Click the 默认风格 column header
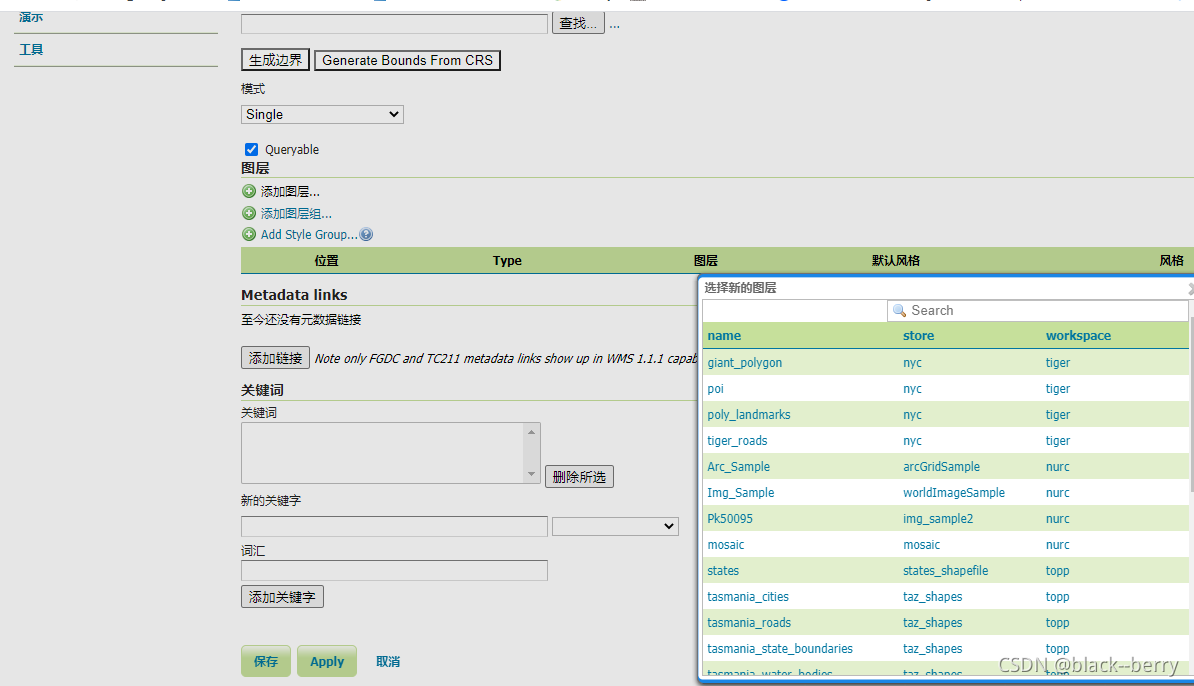Viewport: 1194px width, 686px height. coord(896,260)
